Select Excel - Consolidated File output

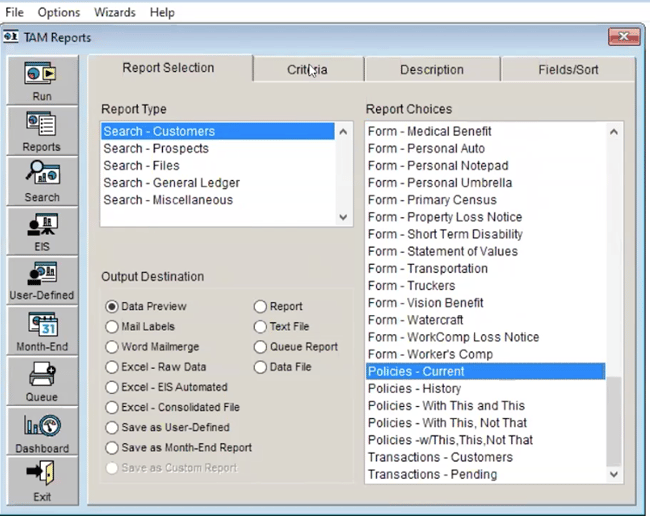[x=173, y=407]
